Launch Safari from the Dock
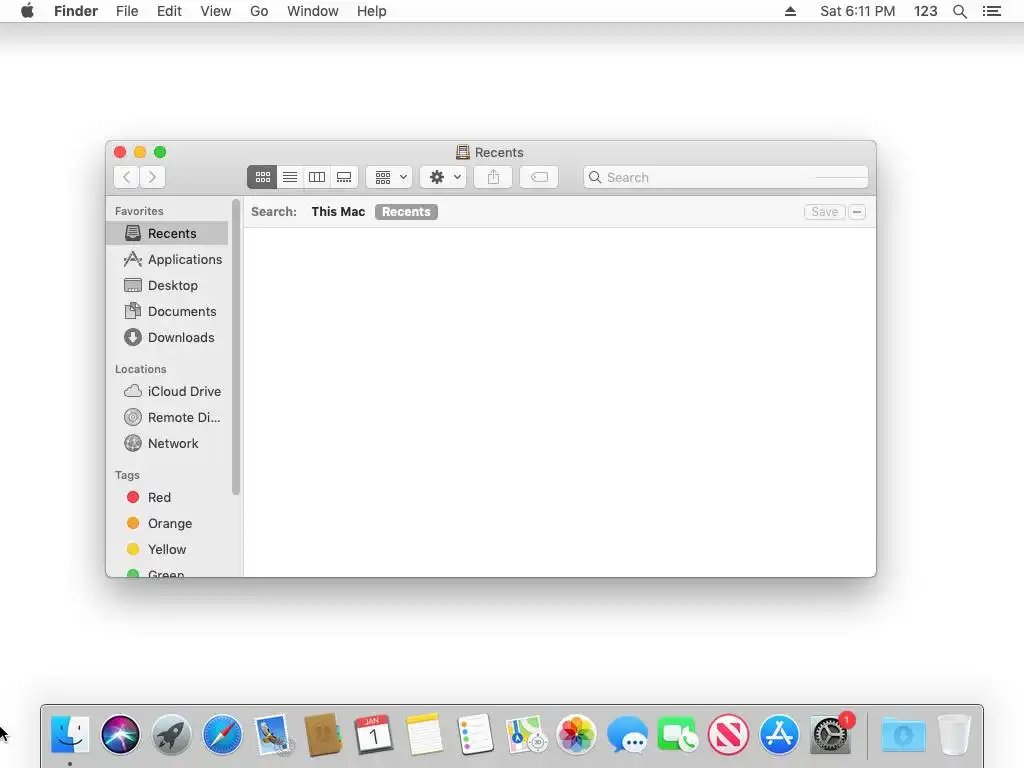This screenshot has height=768, width=1024. click(x=222, y=735)
